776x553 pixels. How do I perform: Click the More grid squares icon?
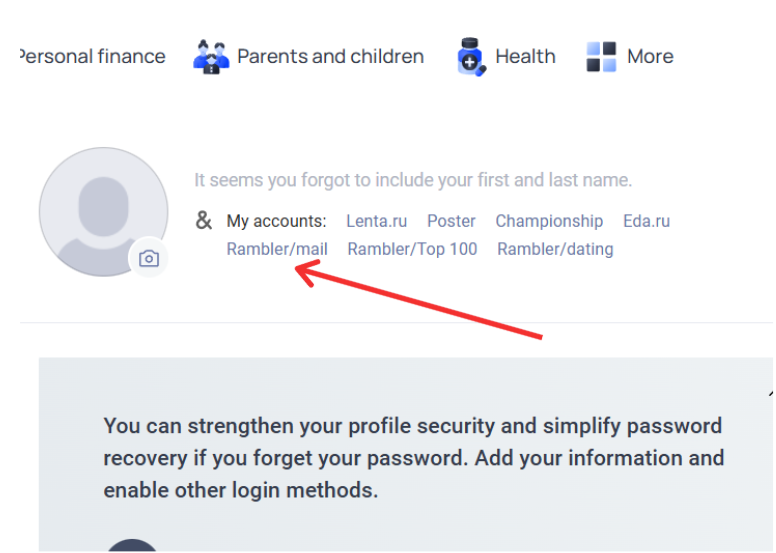coord(601,56)
